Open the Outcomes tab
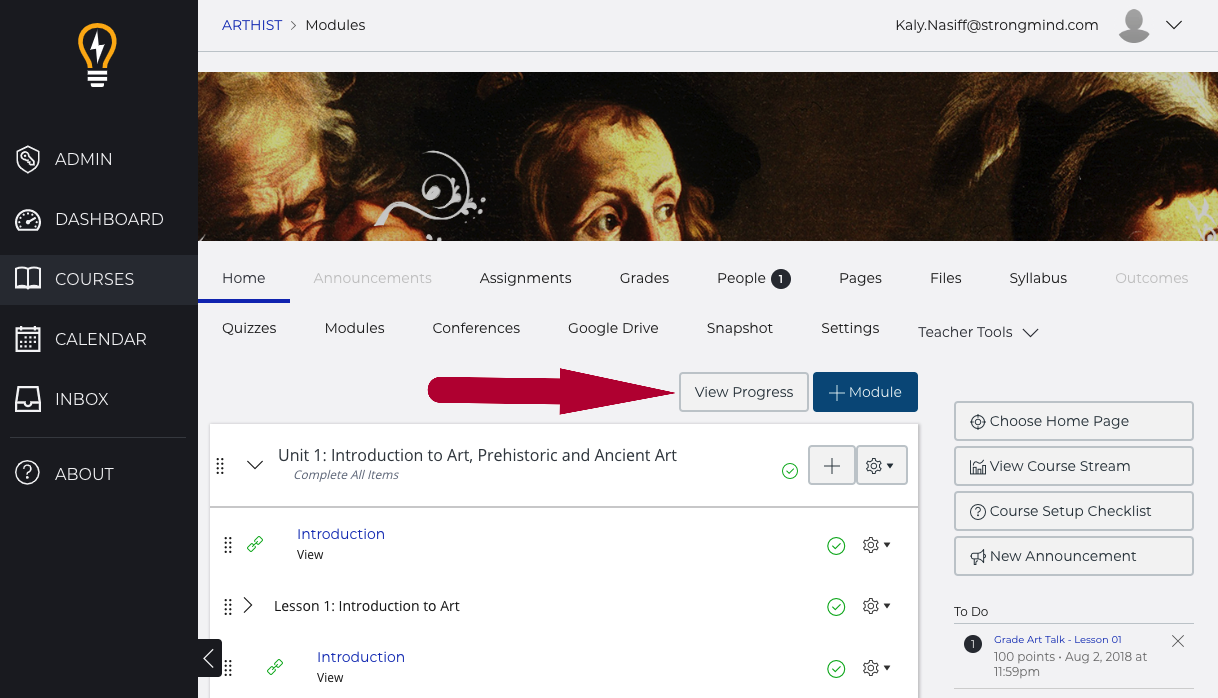Screen dimensions: 1218x698 pyautogui.click(x=1152, y=278)
